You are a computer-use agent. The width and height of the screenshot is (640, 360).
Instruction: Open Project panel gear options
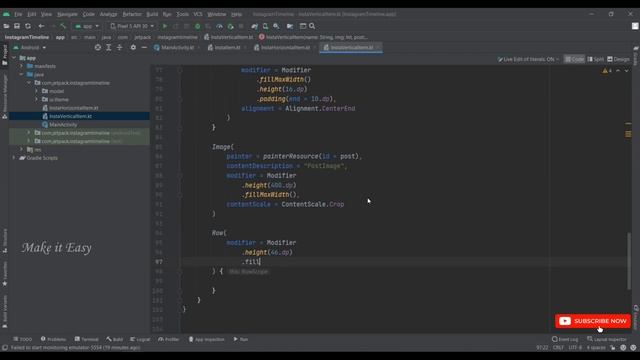(x=133, y=48)
